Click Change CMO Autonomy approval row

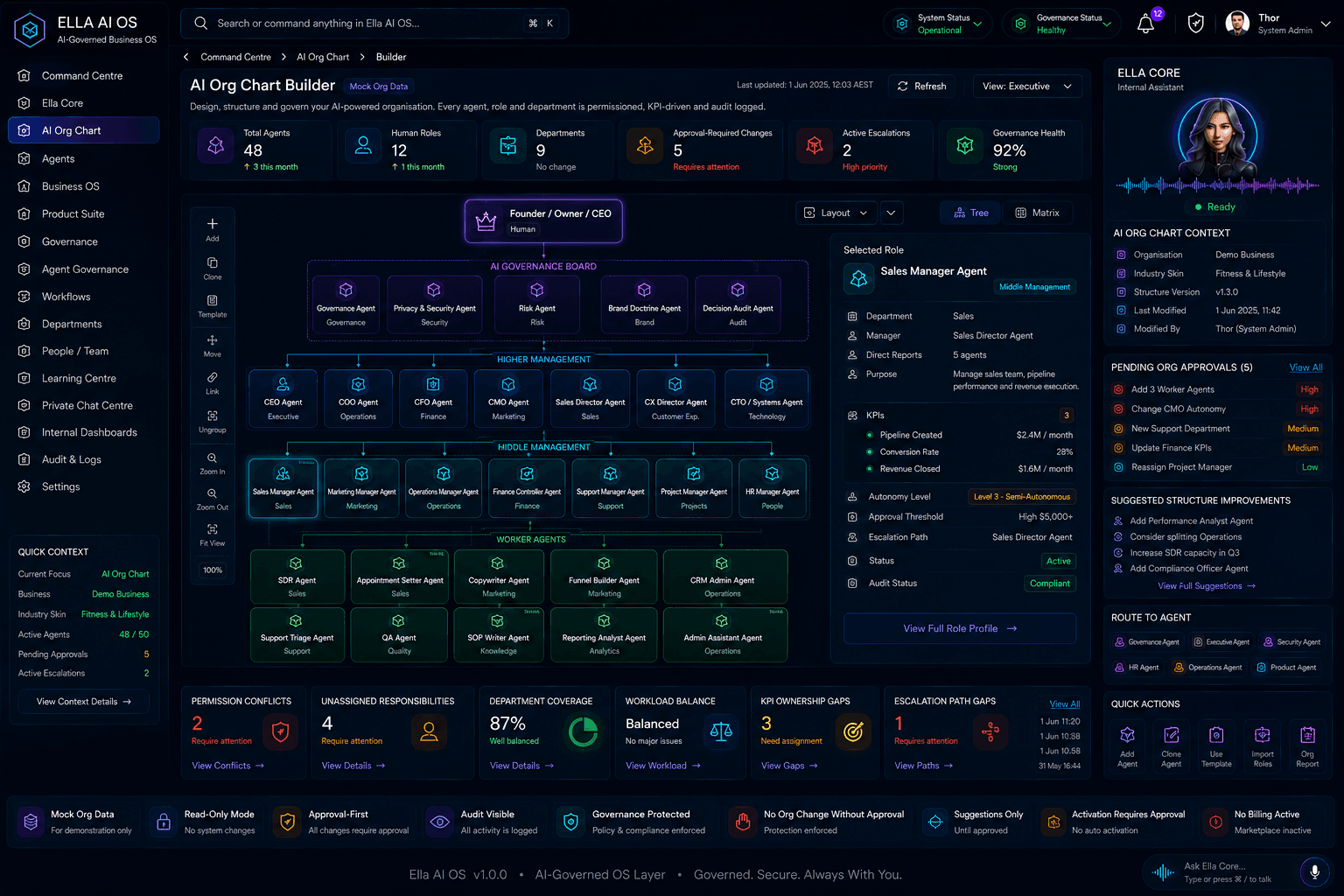click(1217, 409)
